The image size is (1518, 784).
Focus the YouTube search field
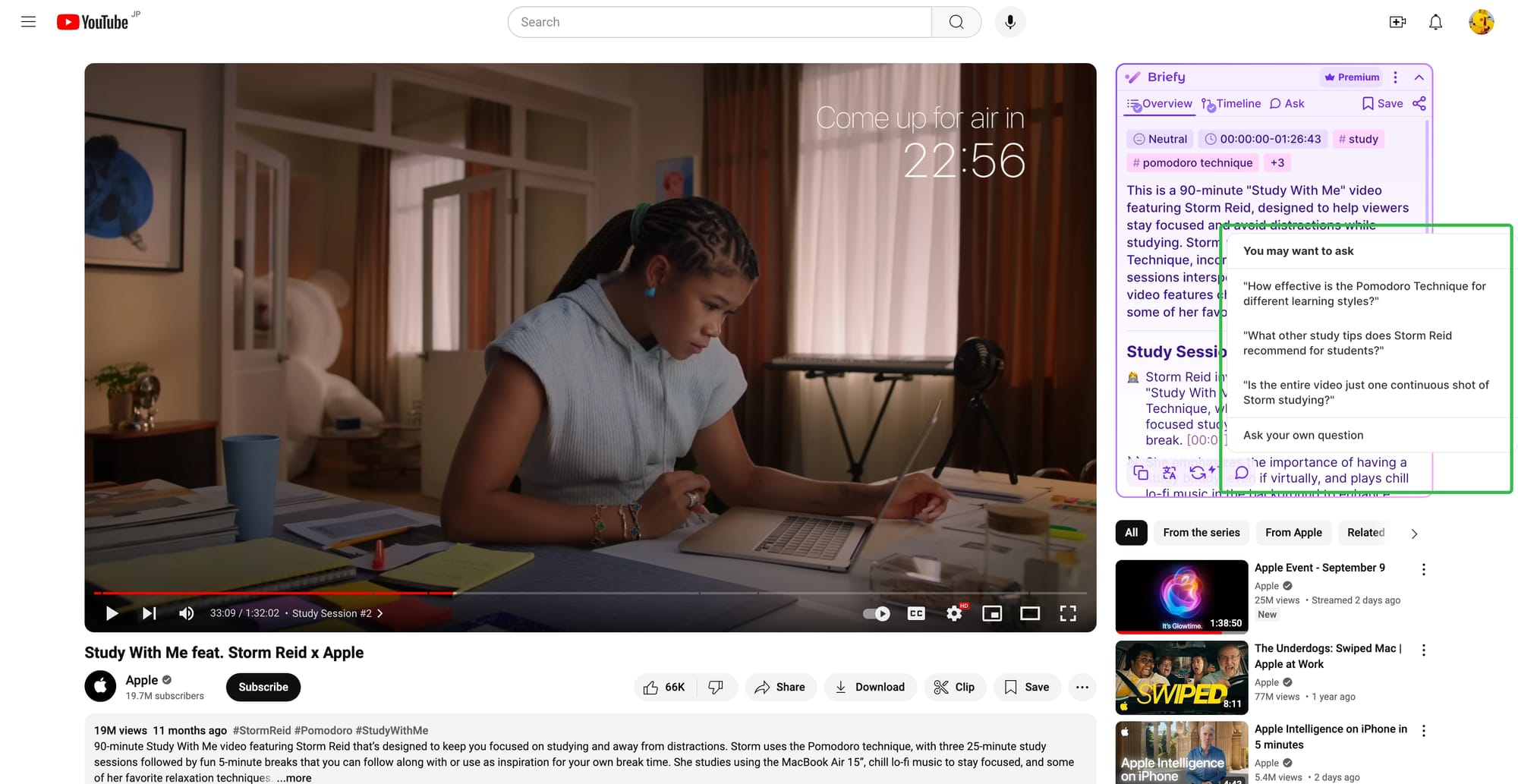(x=720, y=22)
